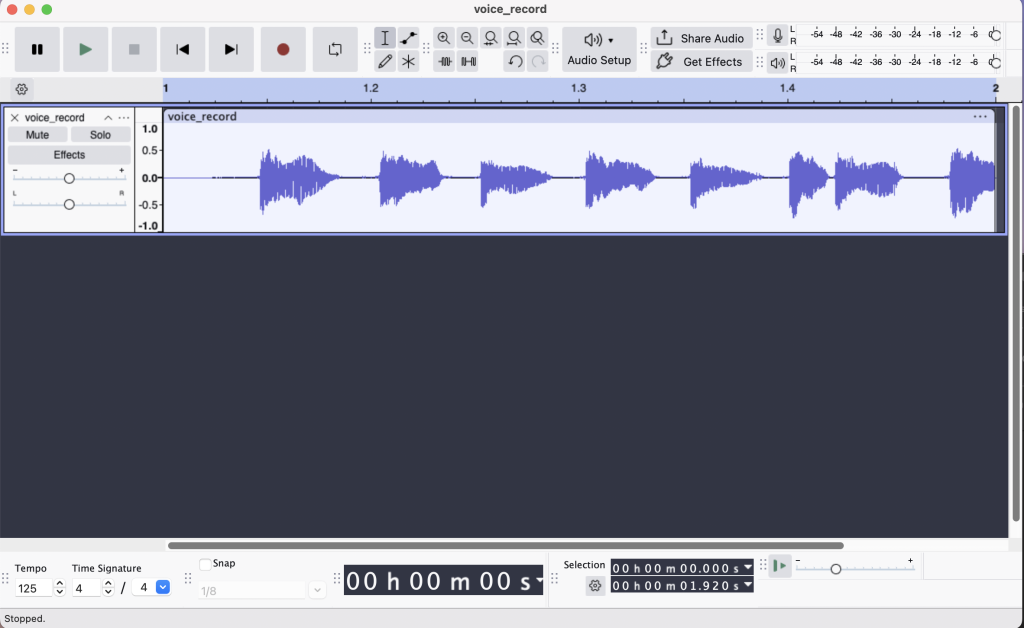Screen dimensions: 1024x628
Task: Open timeline options gear icon
Action: (22, 89)
